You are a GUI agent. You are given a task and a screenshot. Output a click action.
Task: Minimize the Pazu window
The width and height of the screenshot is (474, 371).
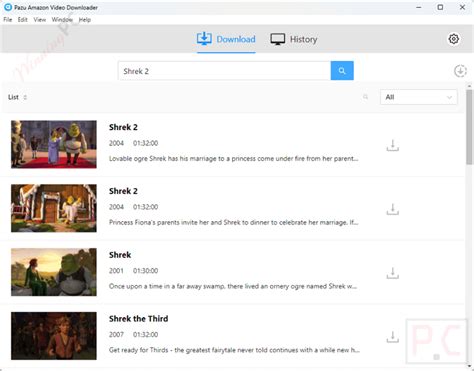[x=419, y=7]
